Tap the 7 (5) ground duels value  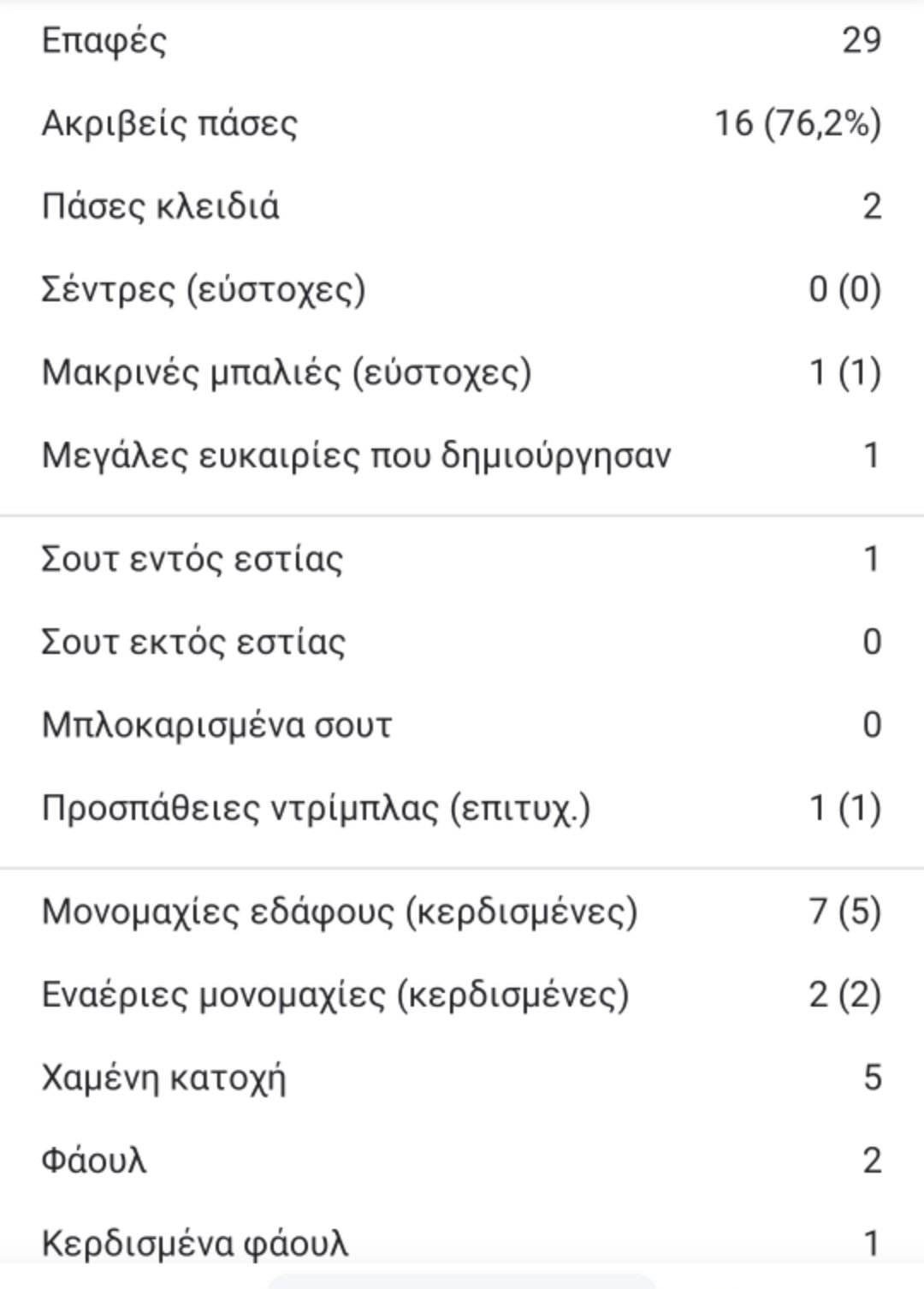tap(844, 912)
